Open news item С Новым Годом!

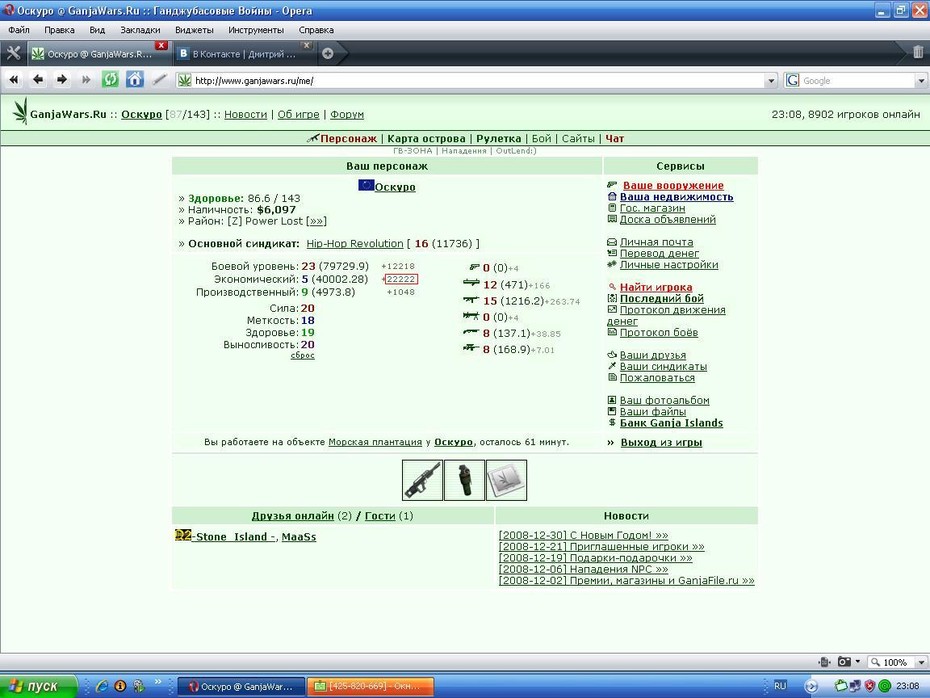(584, 535)
